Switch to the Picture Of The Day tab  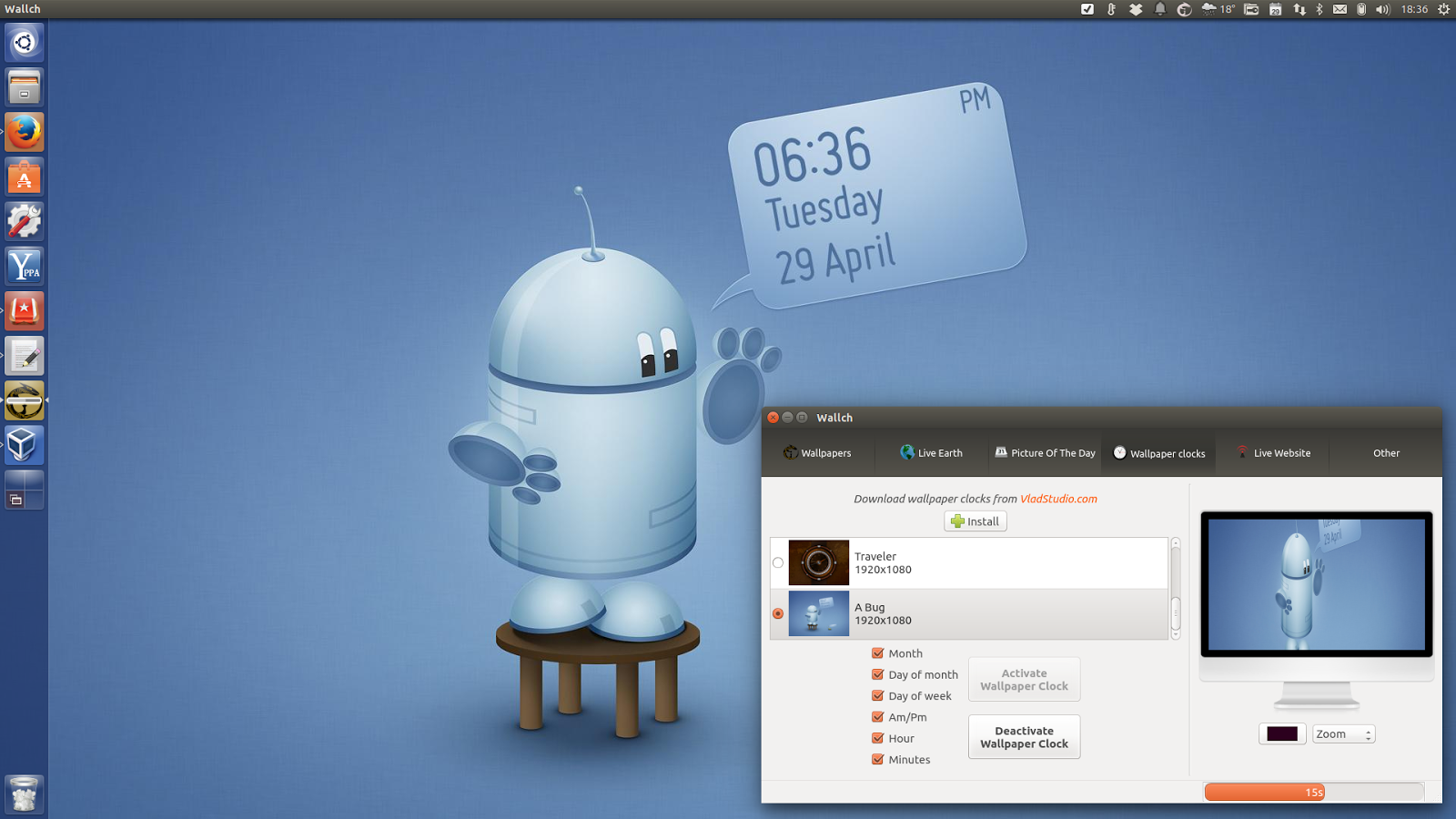pos(1045,452)
